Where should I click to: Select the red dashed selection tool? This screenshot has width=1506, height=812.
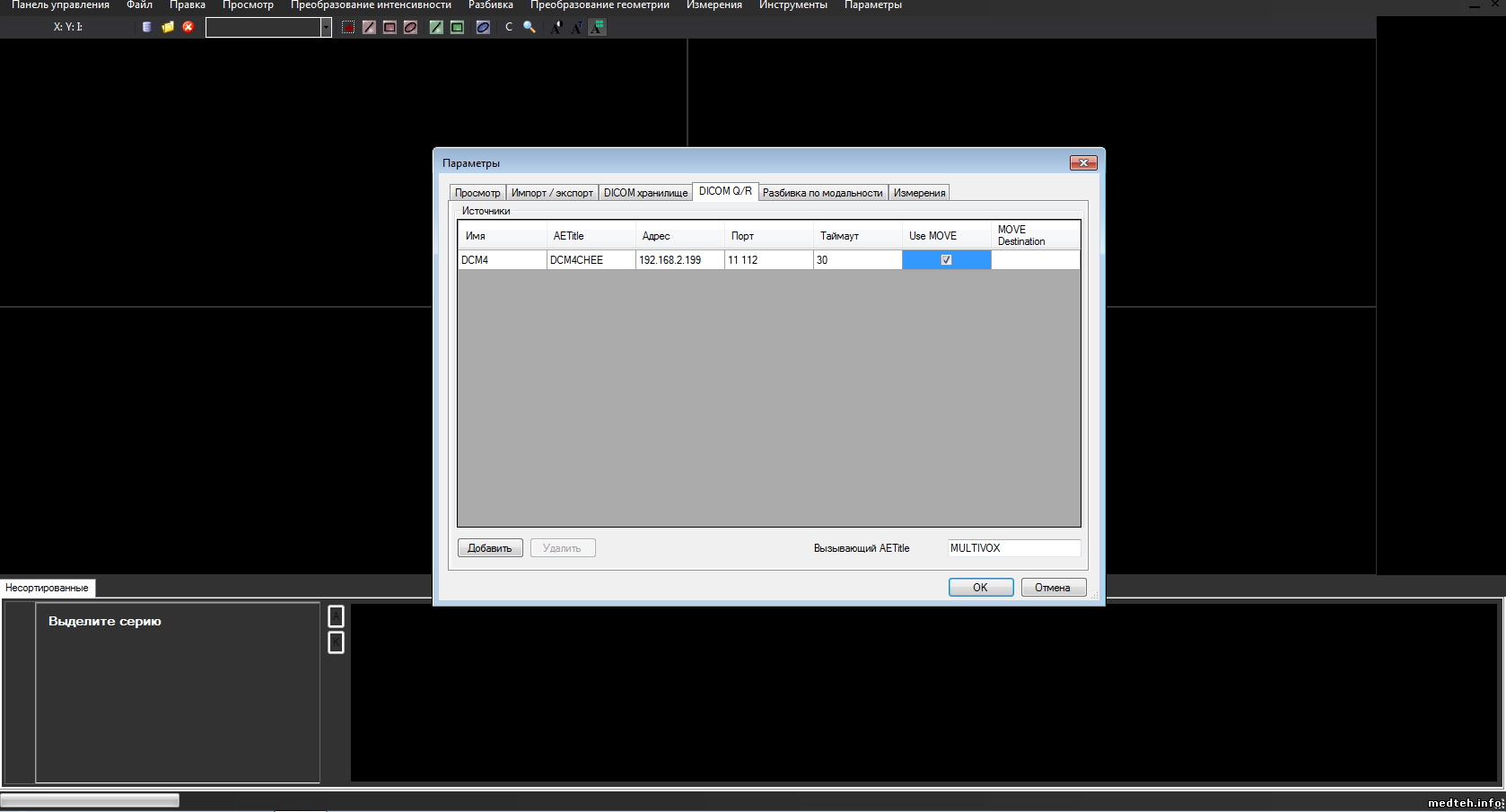point(348,27)
